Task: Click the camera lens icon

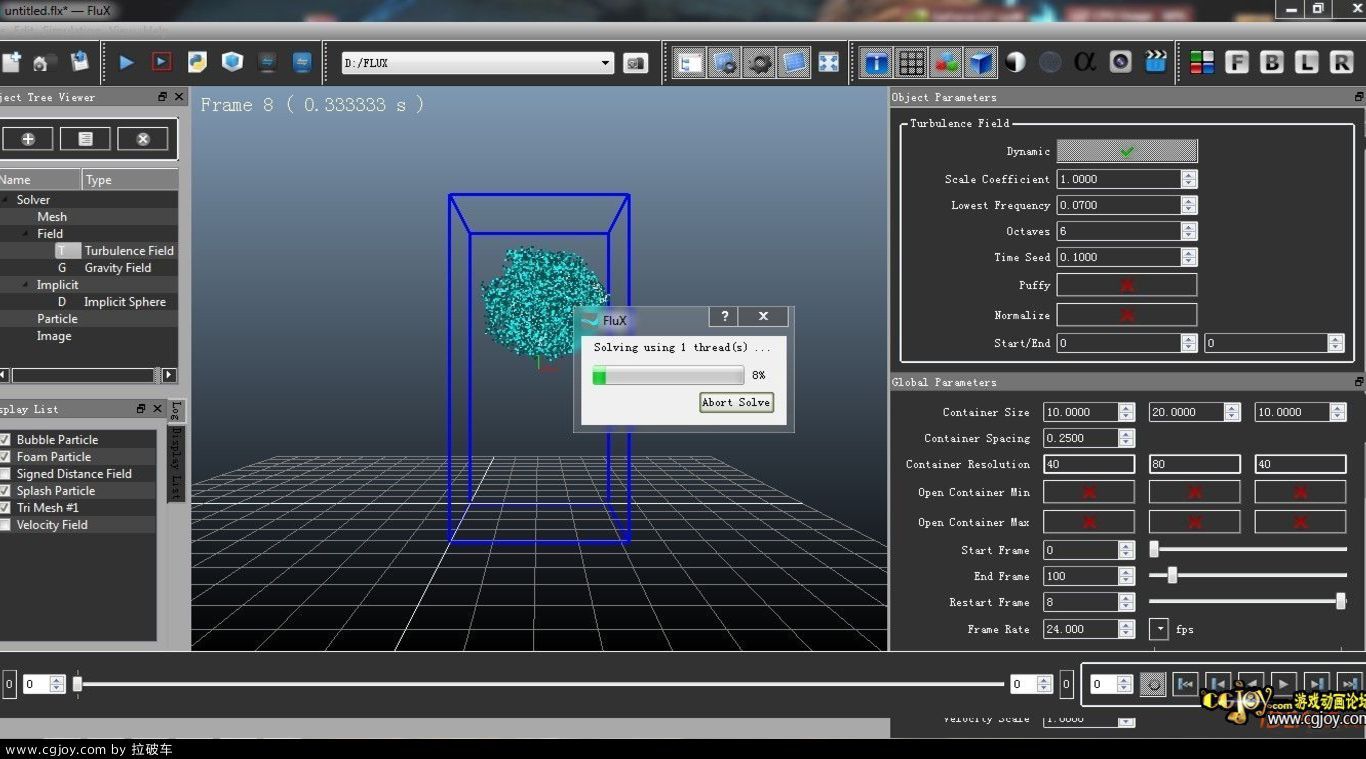Action: (x=1120, y=62)
